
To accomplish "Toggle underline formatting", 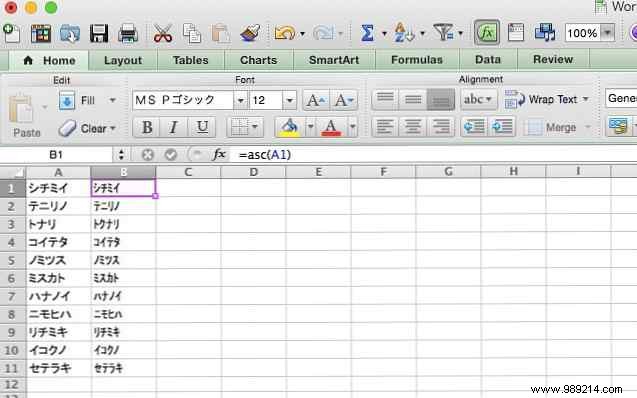I will (202, 128).
